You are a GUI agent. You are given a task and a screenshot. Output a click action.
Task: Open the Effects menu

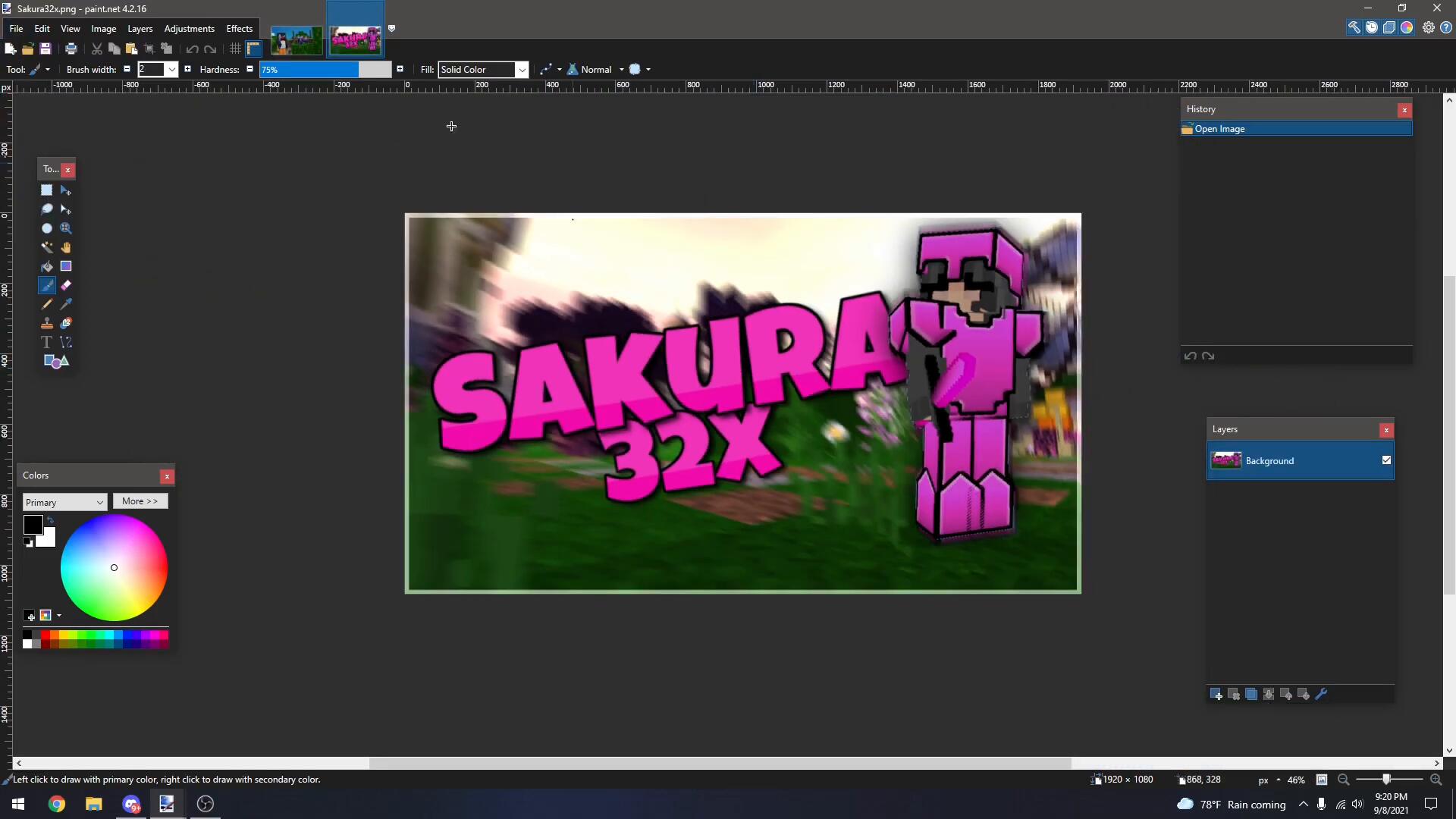click(x=239, y=28)
